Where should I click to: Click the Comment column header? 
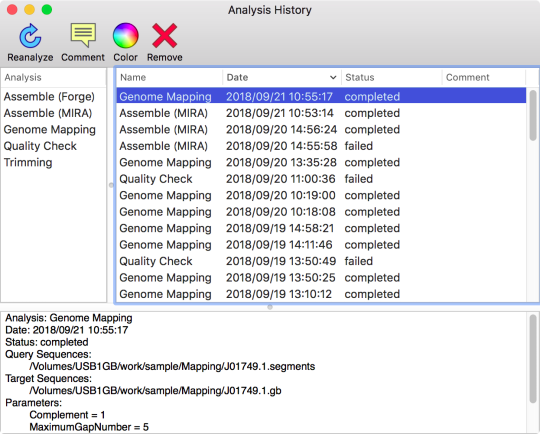point(484,78)
